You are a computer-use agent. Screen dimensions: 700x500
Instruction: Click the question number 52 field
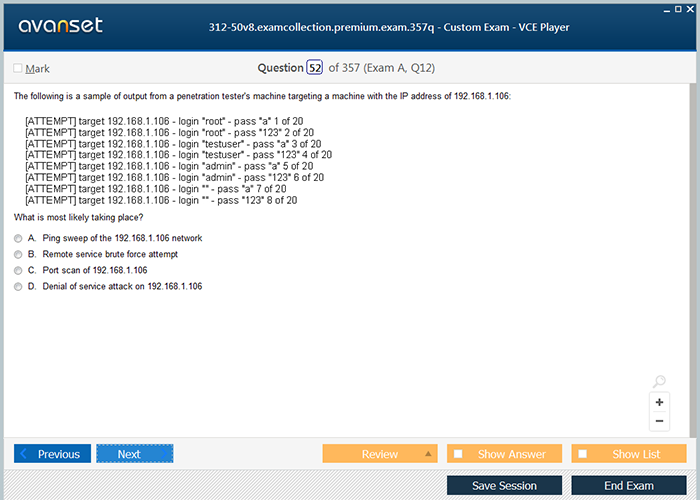pyautogui.click(x=314, y=68)
